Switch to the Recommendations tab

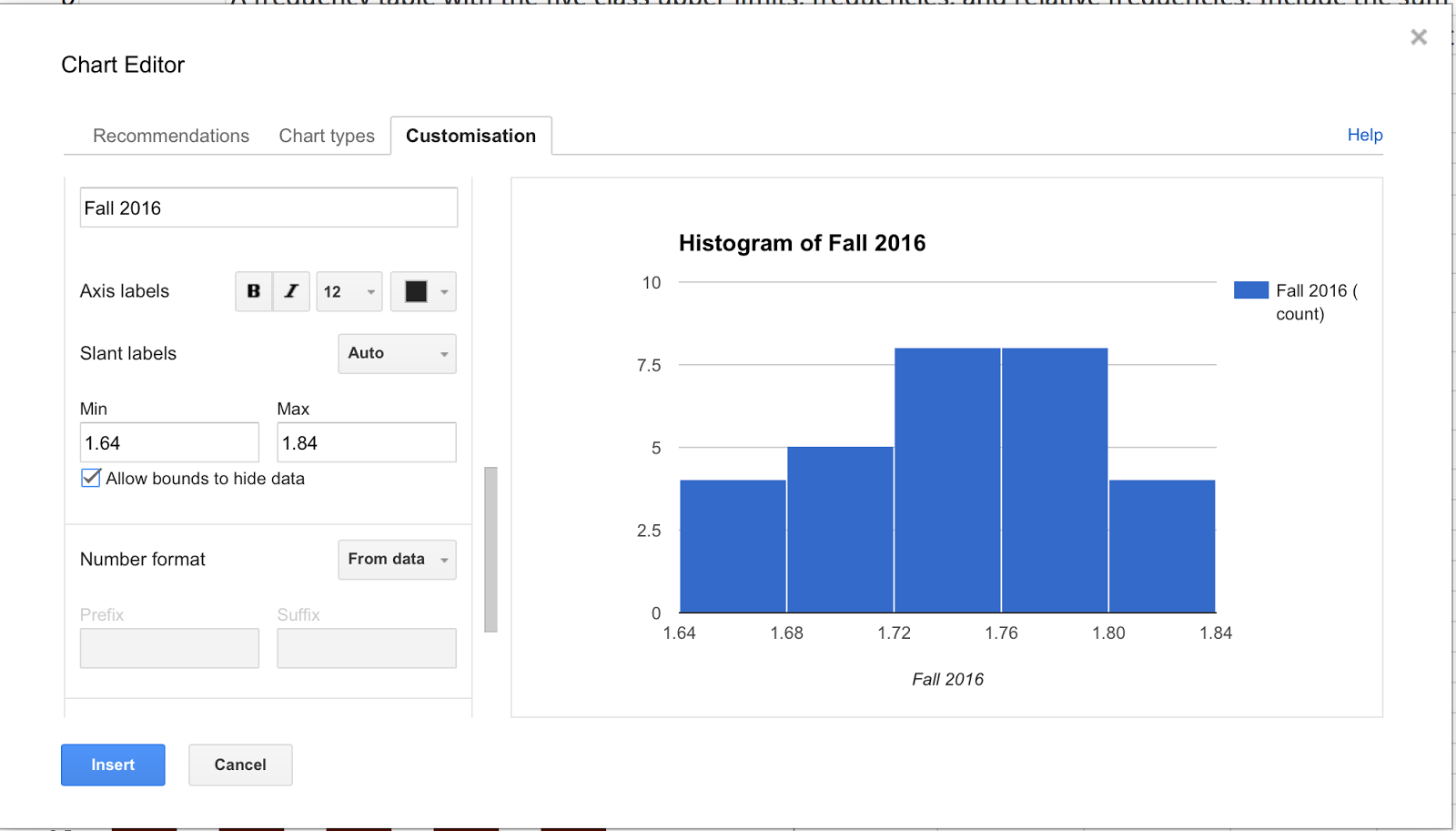(x=170, y=135)
